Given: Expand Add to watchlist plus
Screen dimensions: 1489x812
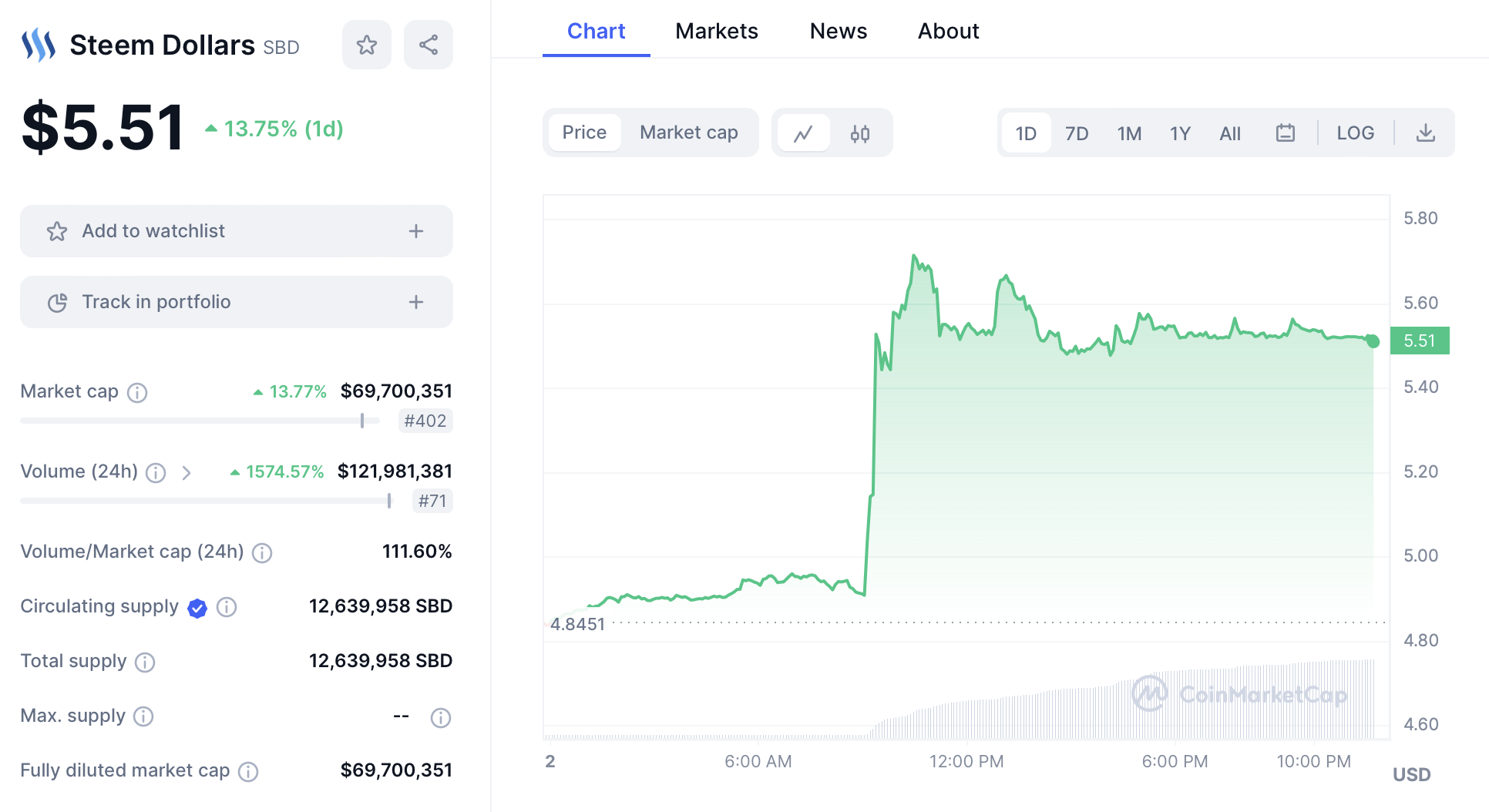Looking at the screenshot, I should 416,231.
